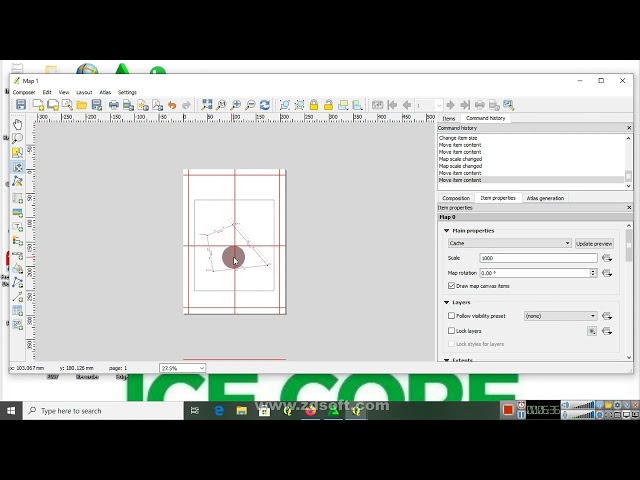The height and width of the screenshot is (480, 640).
Task: Click data-defined override for Map rotation
Action: click(607, 273)
